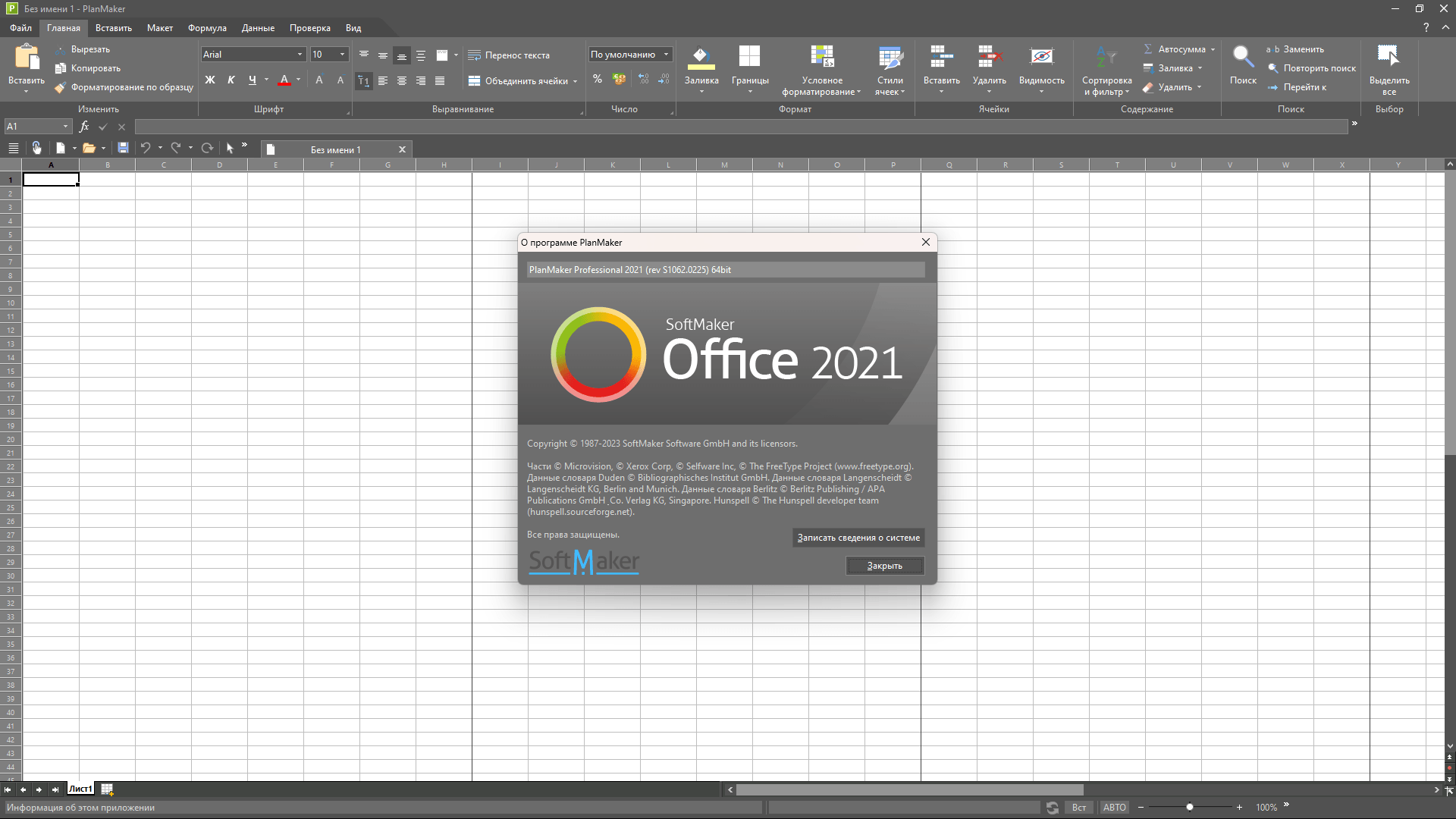Open Cell styles (Стили ячеек)
The image size is (1456, 819).
[890, 70]
